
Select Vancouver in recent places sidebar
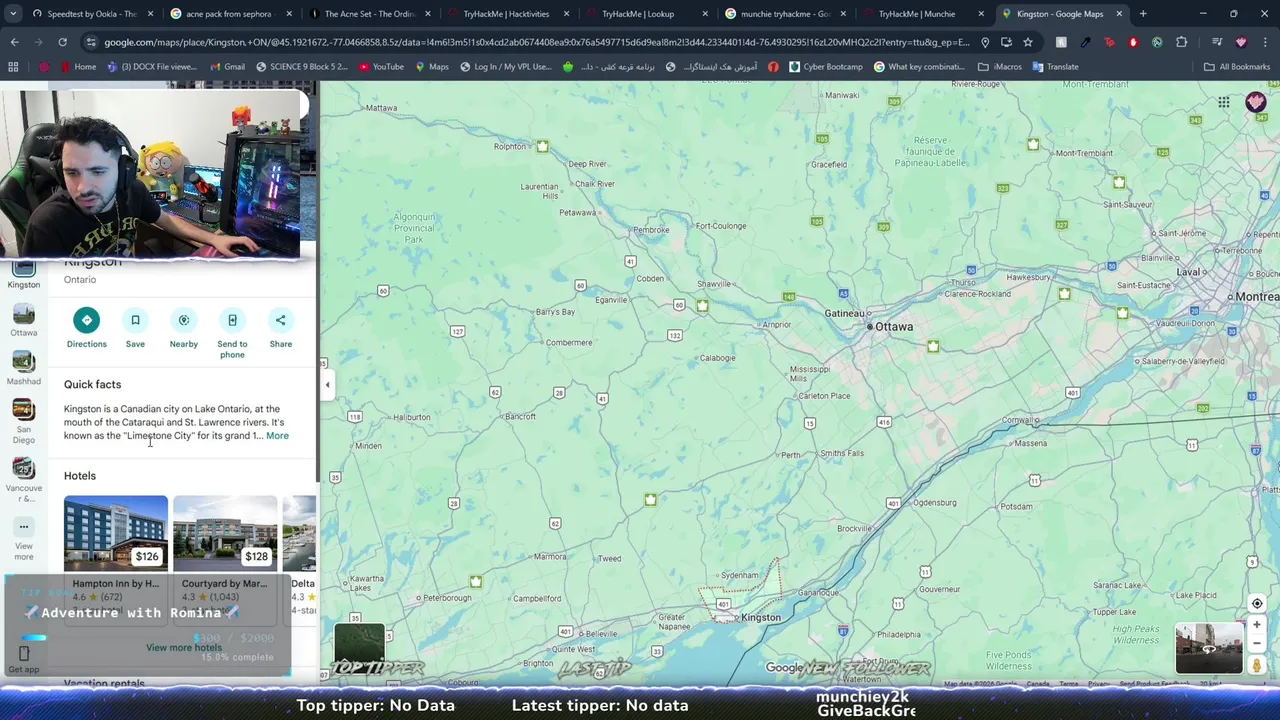(x=24, y=479)
